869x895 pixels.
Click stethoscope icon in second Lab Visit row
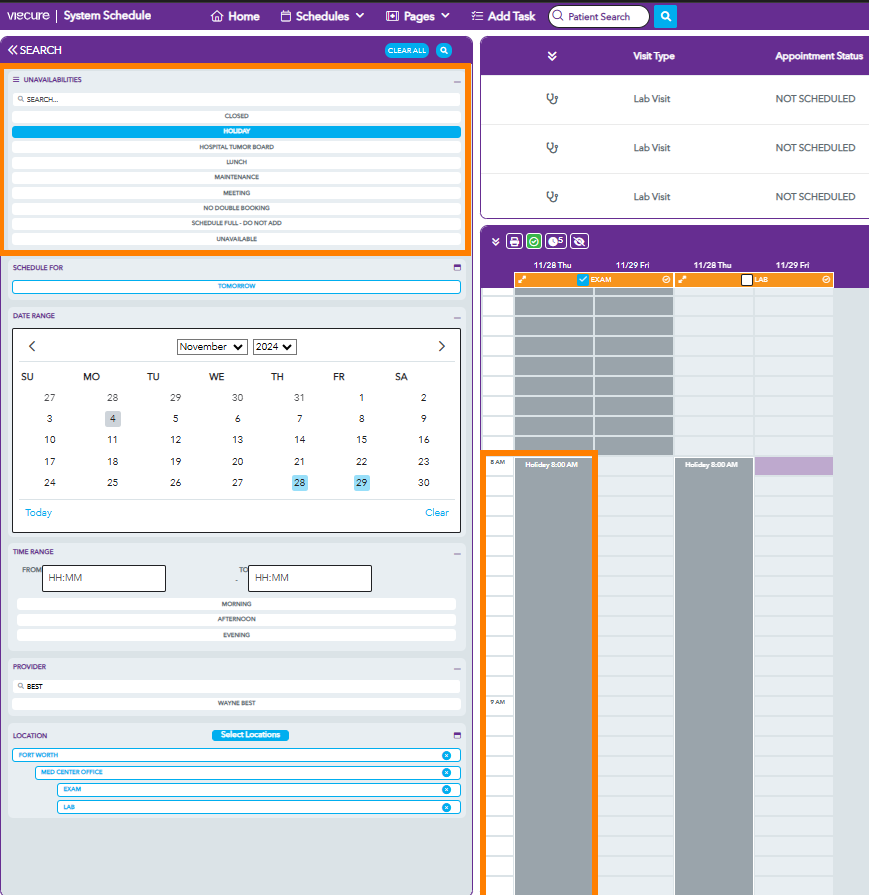[552, 148]
